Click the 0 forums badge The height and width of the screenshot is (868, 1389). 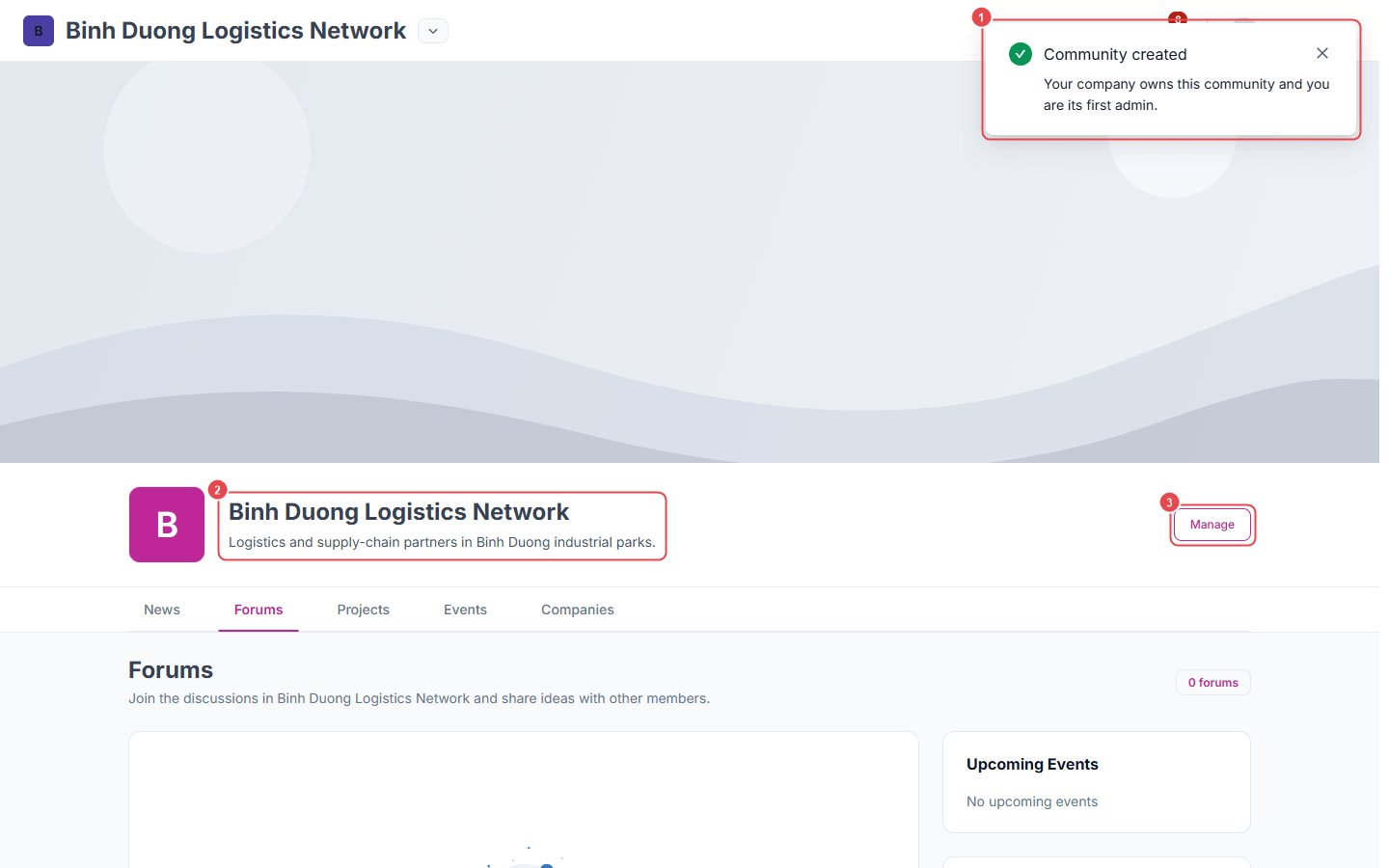pos(1213,683)
